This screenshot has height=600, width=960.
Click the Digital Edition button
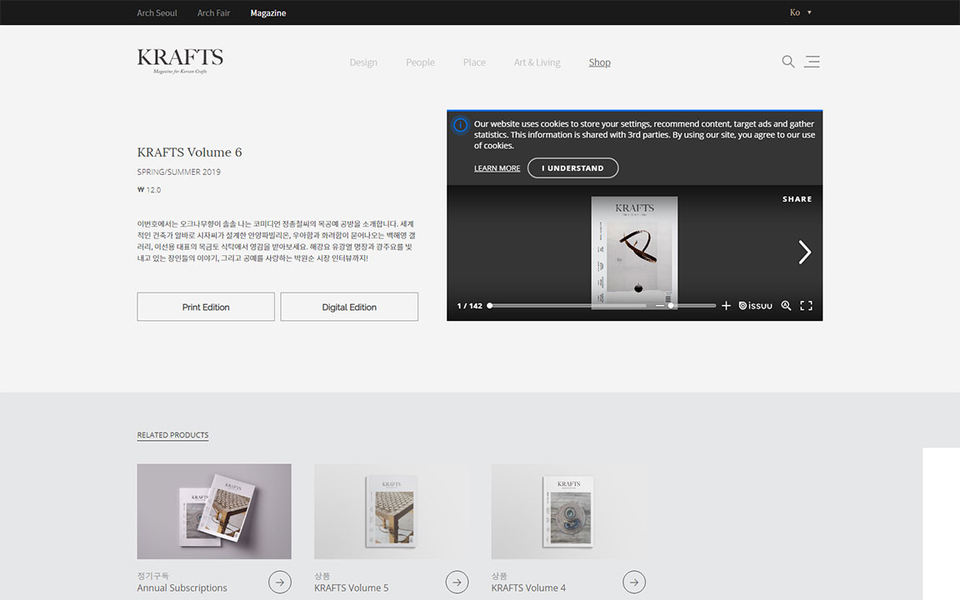pos(349,307)
